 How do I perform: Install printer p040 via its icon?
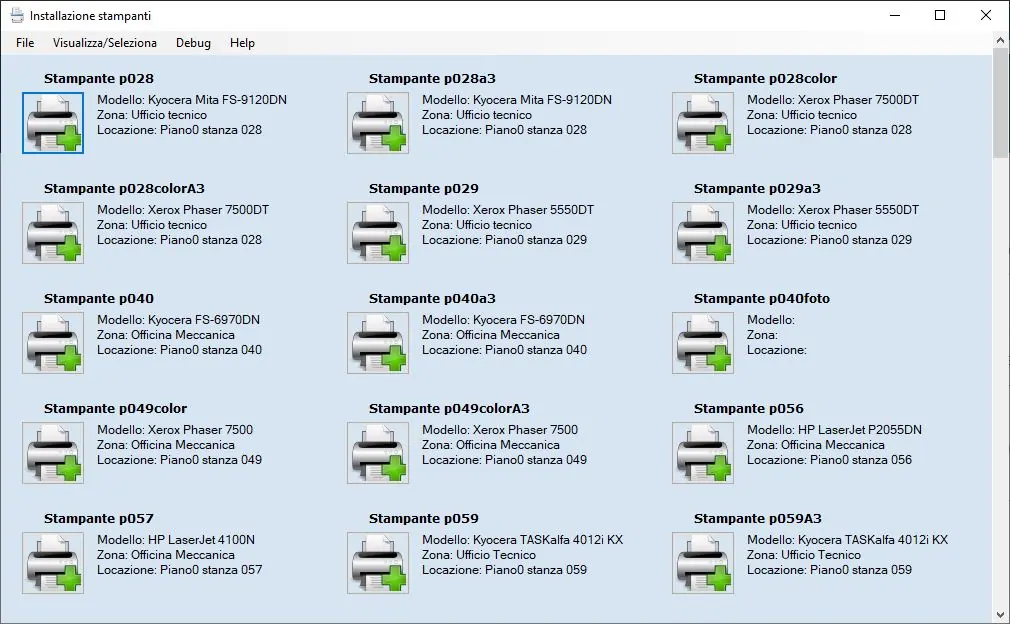point(53,343)
